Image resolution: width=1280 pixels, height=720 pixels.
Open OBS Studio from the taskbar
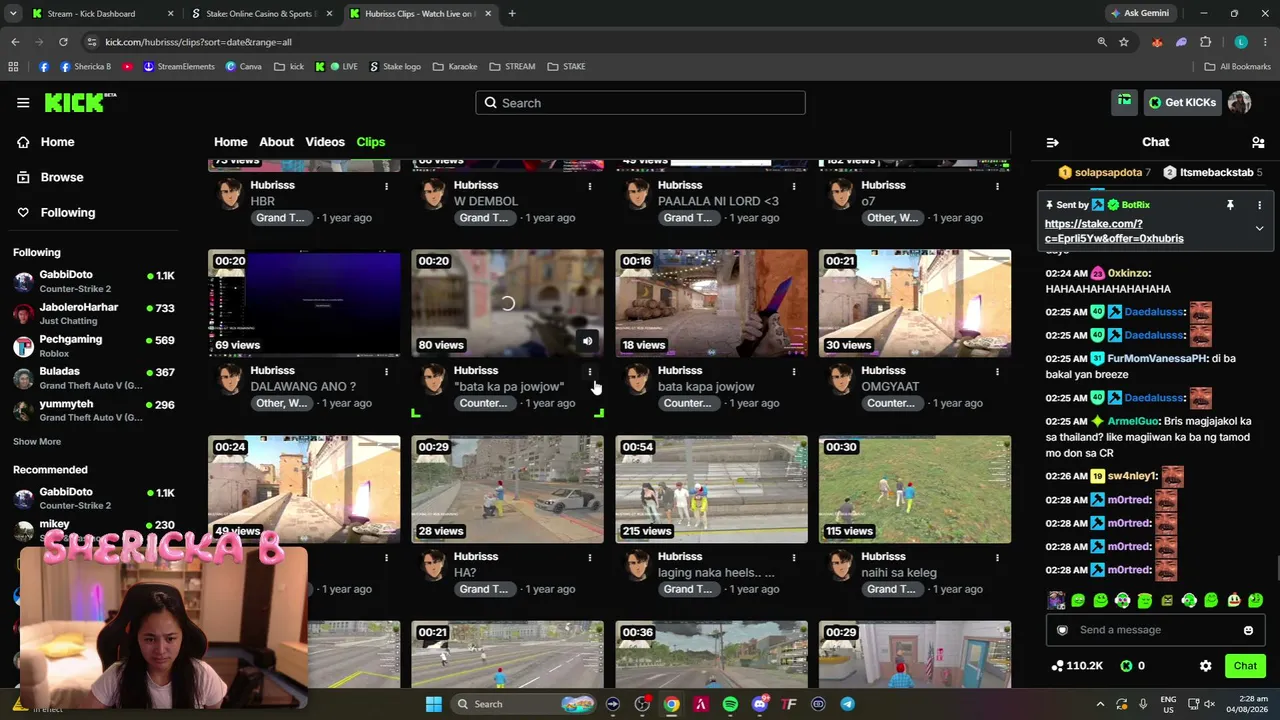coord(642,704)
